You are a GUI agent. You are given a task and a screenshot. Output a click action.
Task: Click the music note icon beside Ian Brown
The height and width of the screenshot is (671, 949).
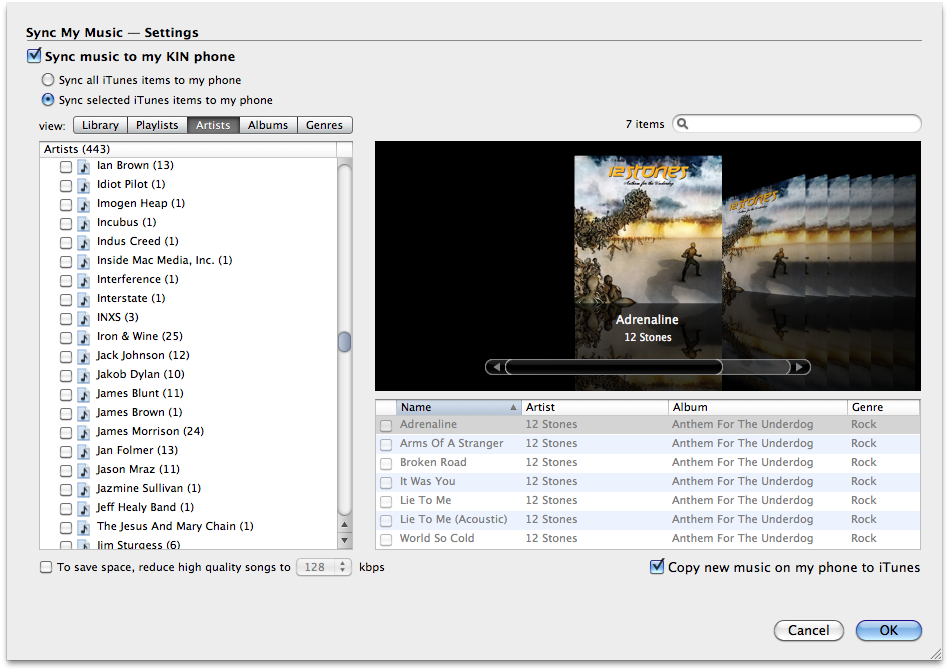pos(84,166)
